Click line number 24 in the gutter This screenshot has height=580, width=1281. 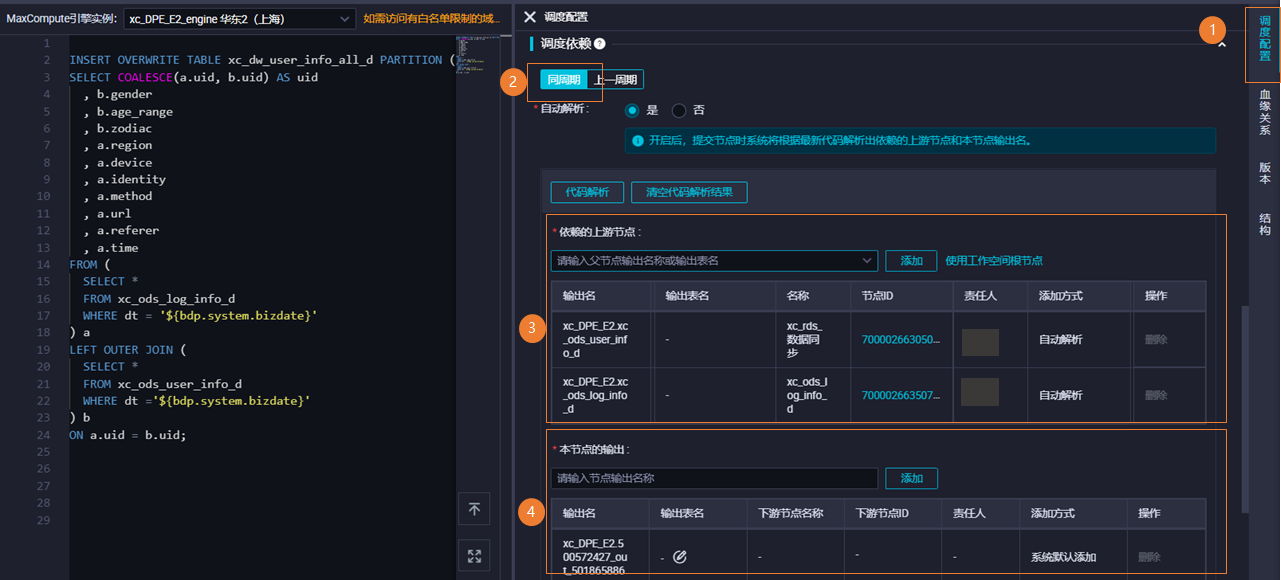pos(43,435)
